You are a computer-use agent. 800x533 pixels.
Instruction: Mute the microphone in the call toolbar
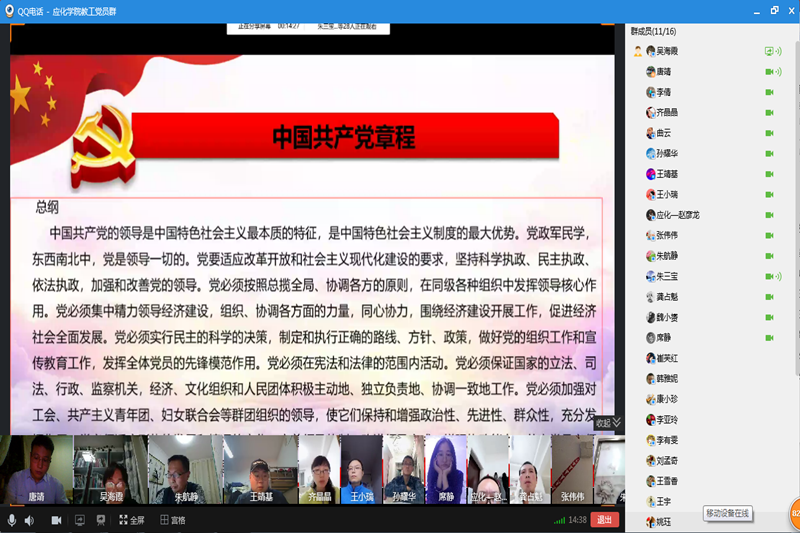[12, 520]
